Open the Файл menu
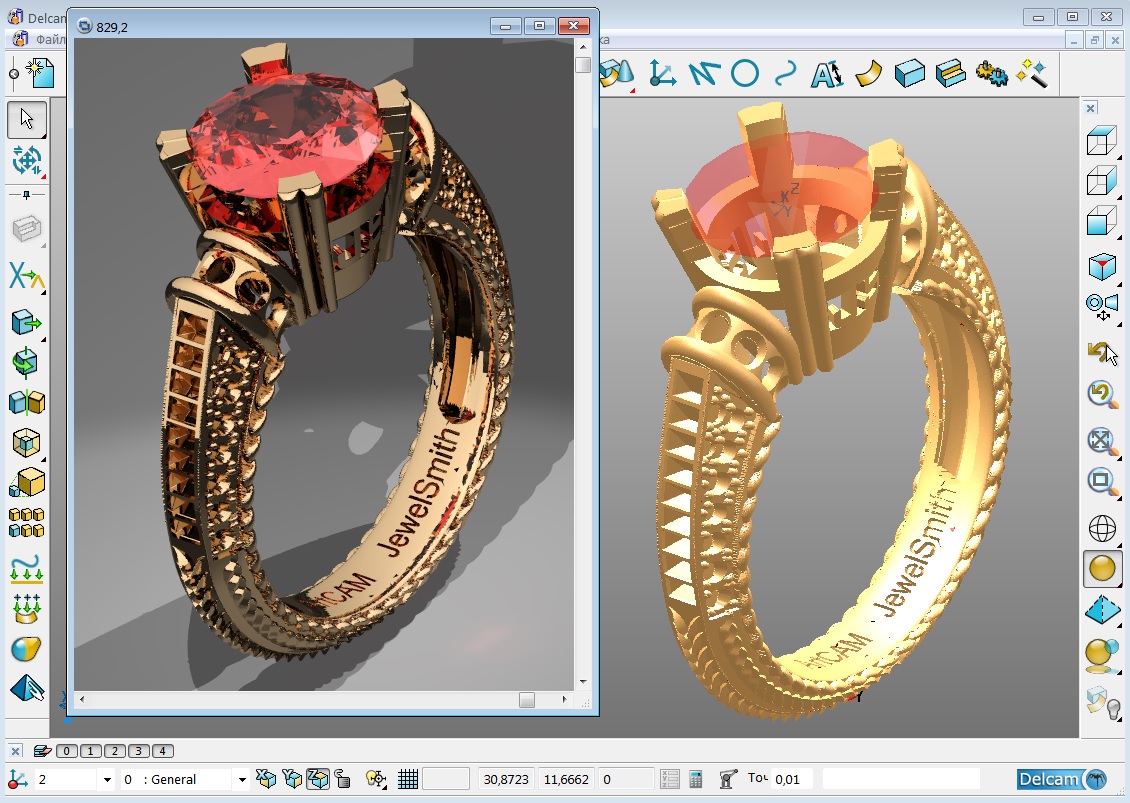The height and width of the screenshot is (803, 1130). click(50, 40)
